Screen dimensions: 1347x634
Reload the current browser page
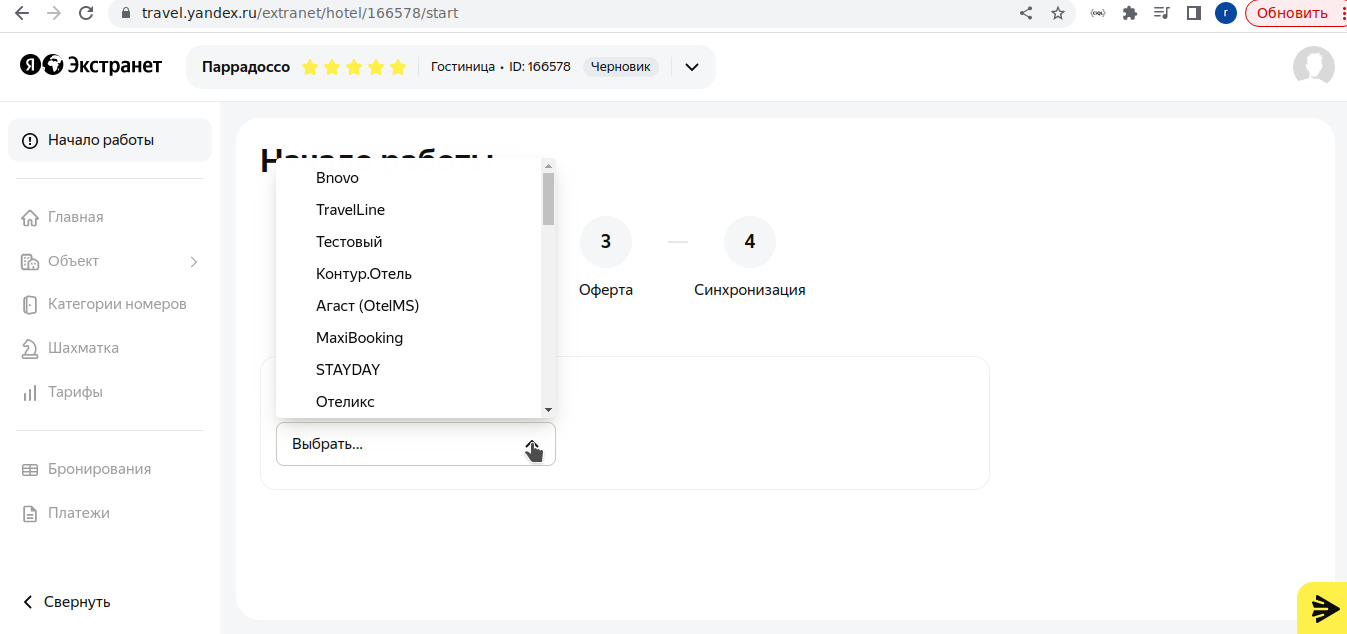click(86, 14)
